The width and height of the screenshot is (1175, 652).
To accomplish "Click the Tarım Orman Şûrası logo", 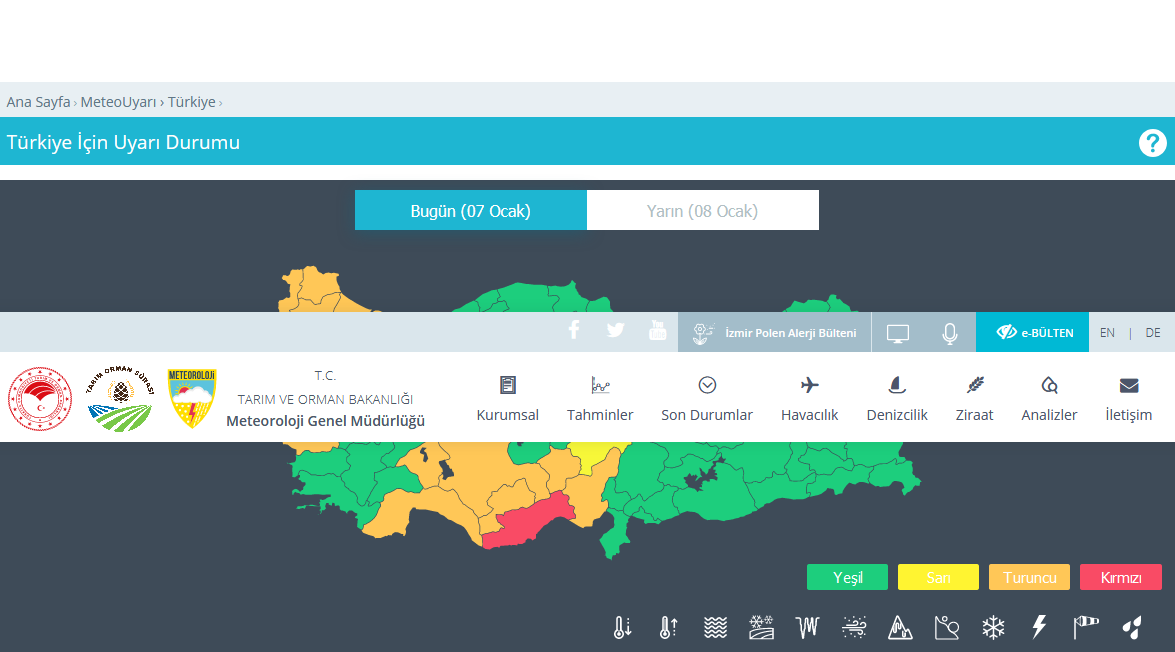I will coord(120,399).
